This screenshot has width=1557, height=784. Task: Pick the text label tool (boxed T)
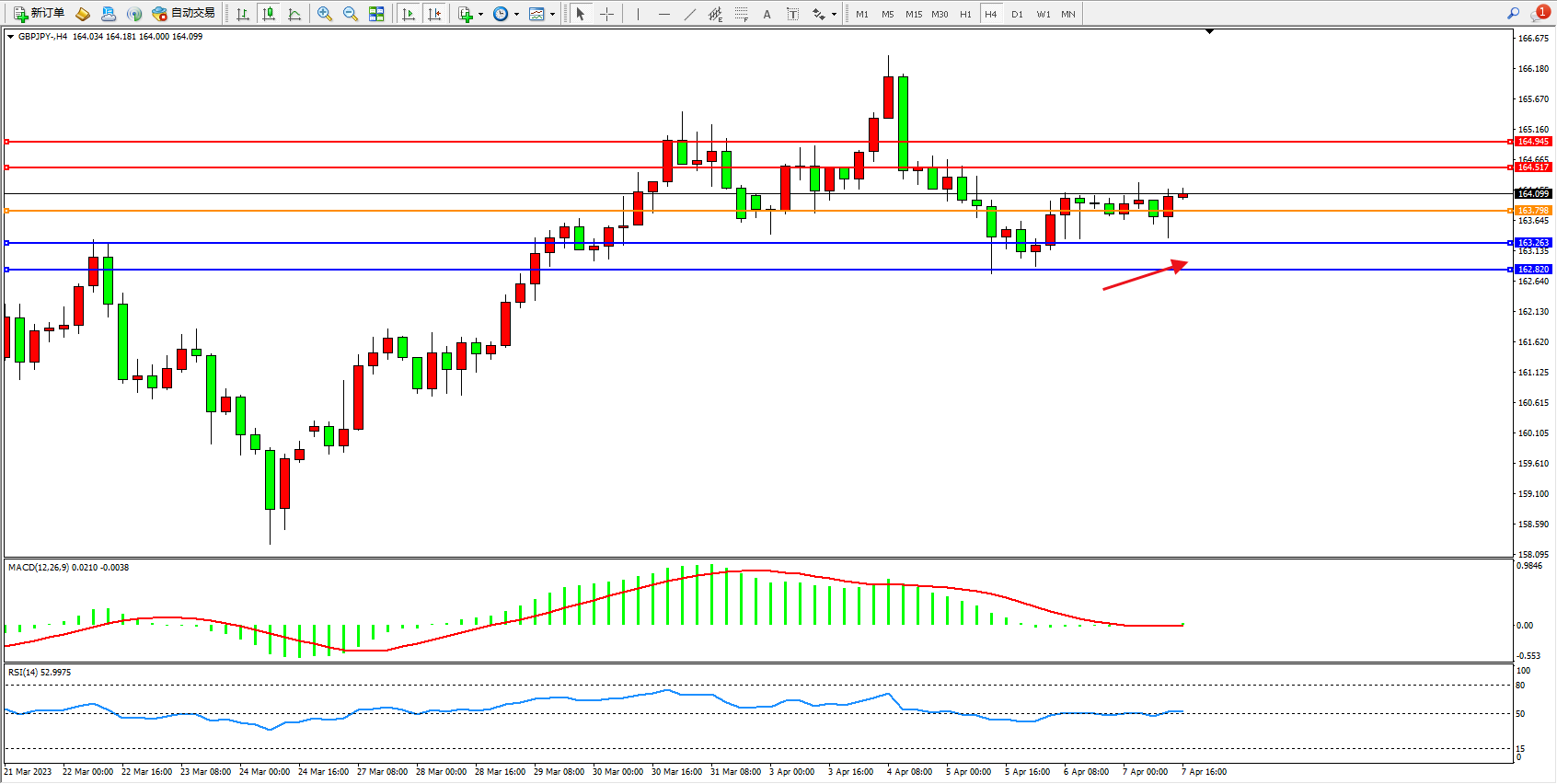point(792,14)
